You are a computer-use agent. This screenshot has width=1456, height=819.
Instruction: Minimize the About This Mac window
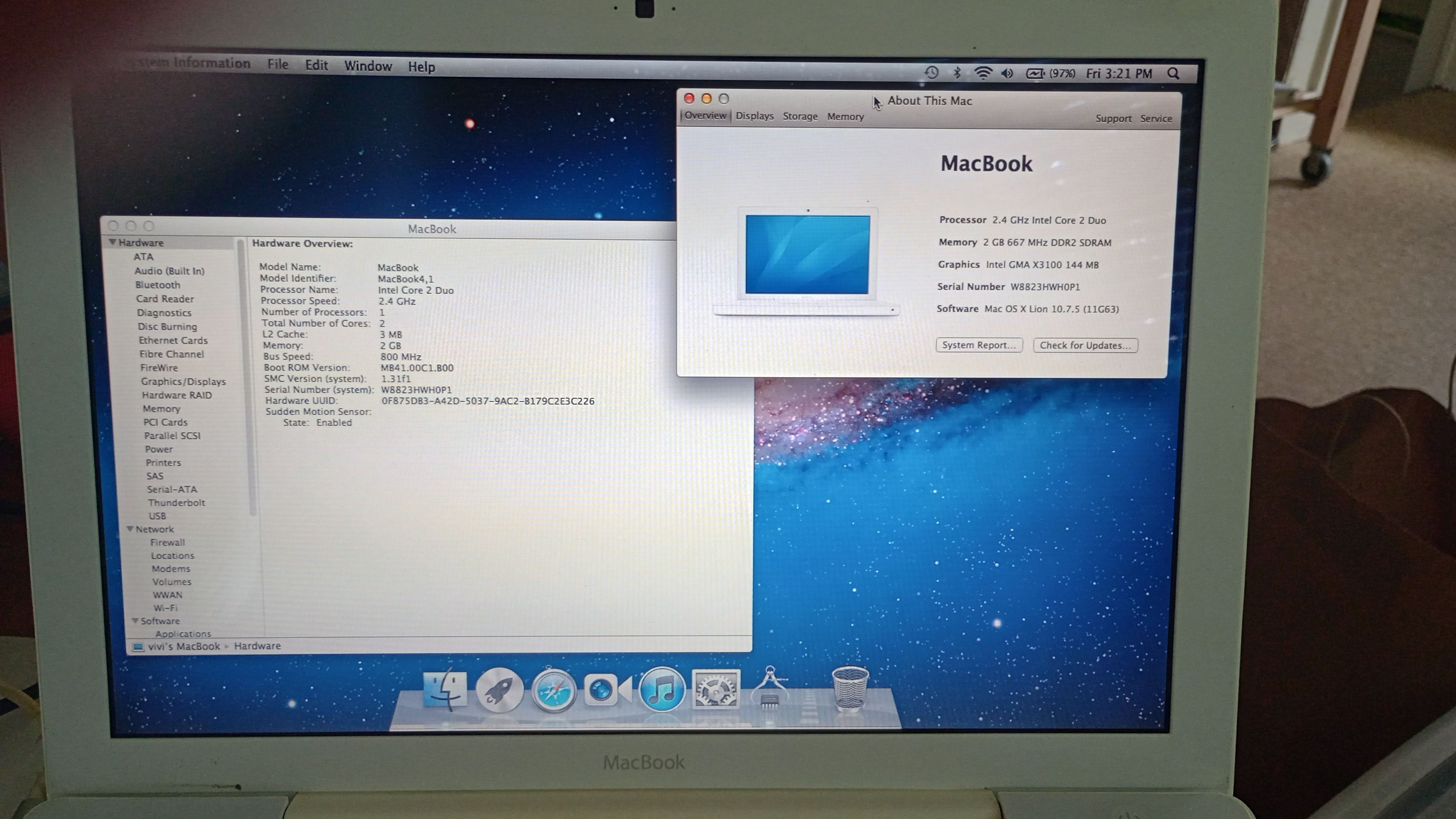point(707,98)
